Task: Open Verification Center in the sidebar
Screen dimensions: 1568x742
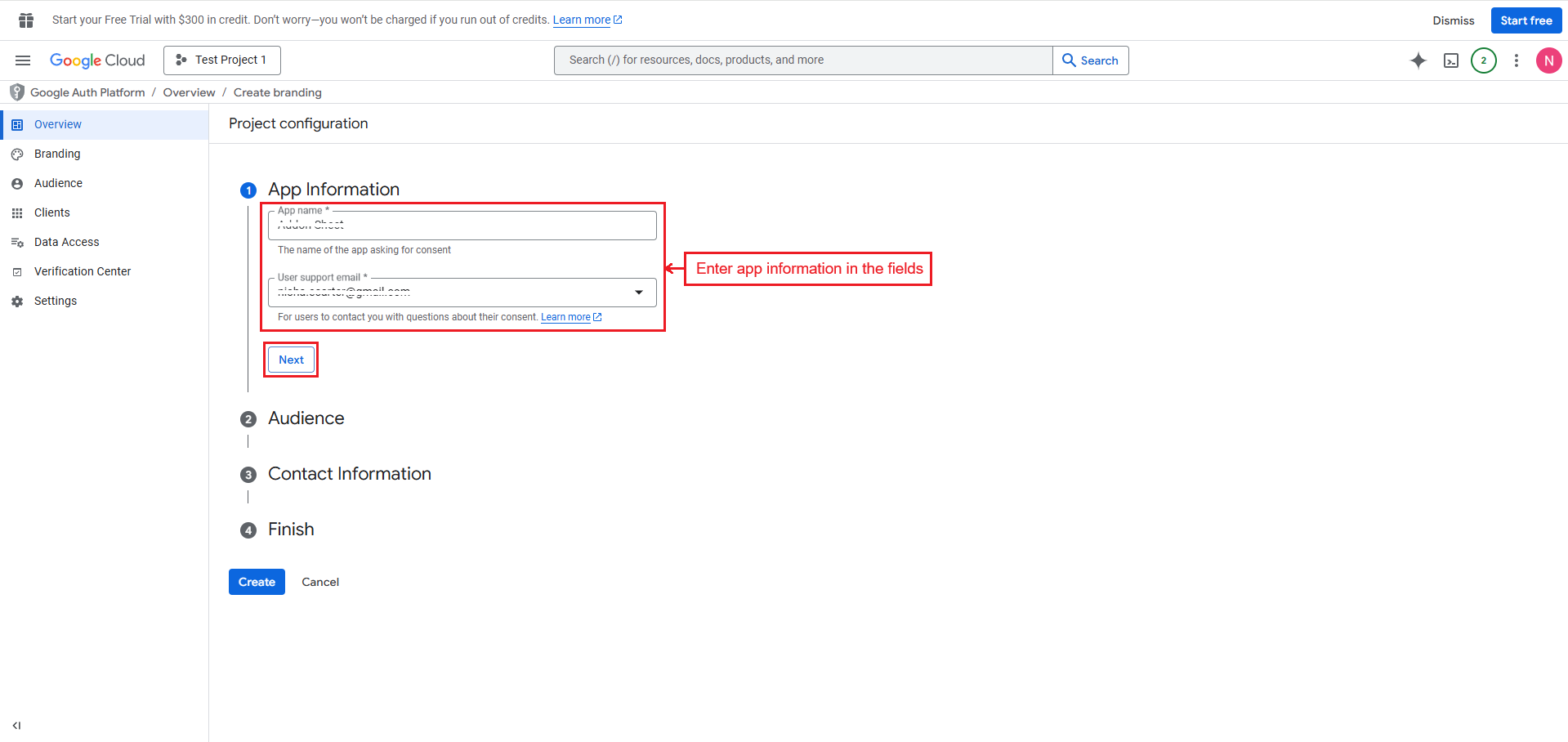Action: [82, 271]
